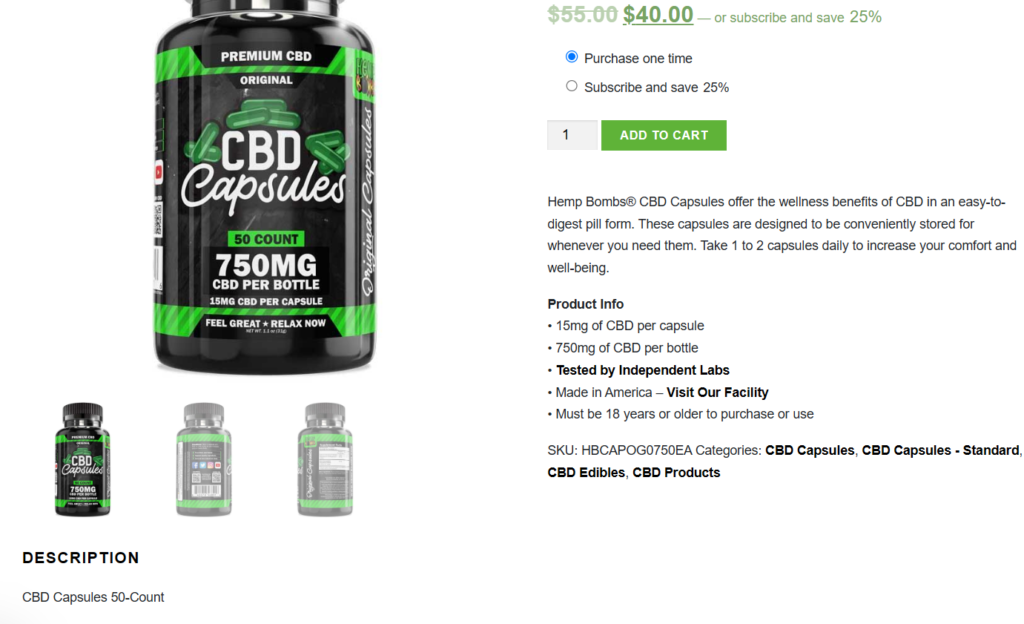
Task: Open the CBD Capsules - Standard category
Action: [x=940, y=450]
